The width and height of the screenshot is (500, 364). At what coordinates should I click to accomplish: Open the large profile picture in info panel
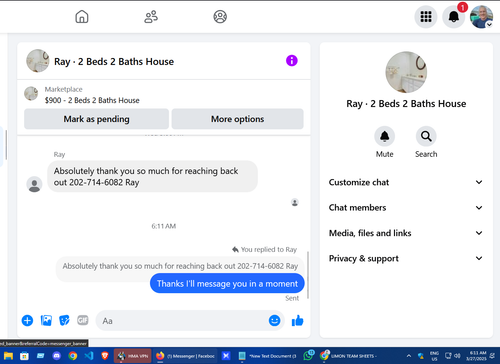point(406,72)
